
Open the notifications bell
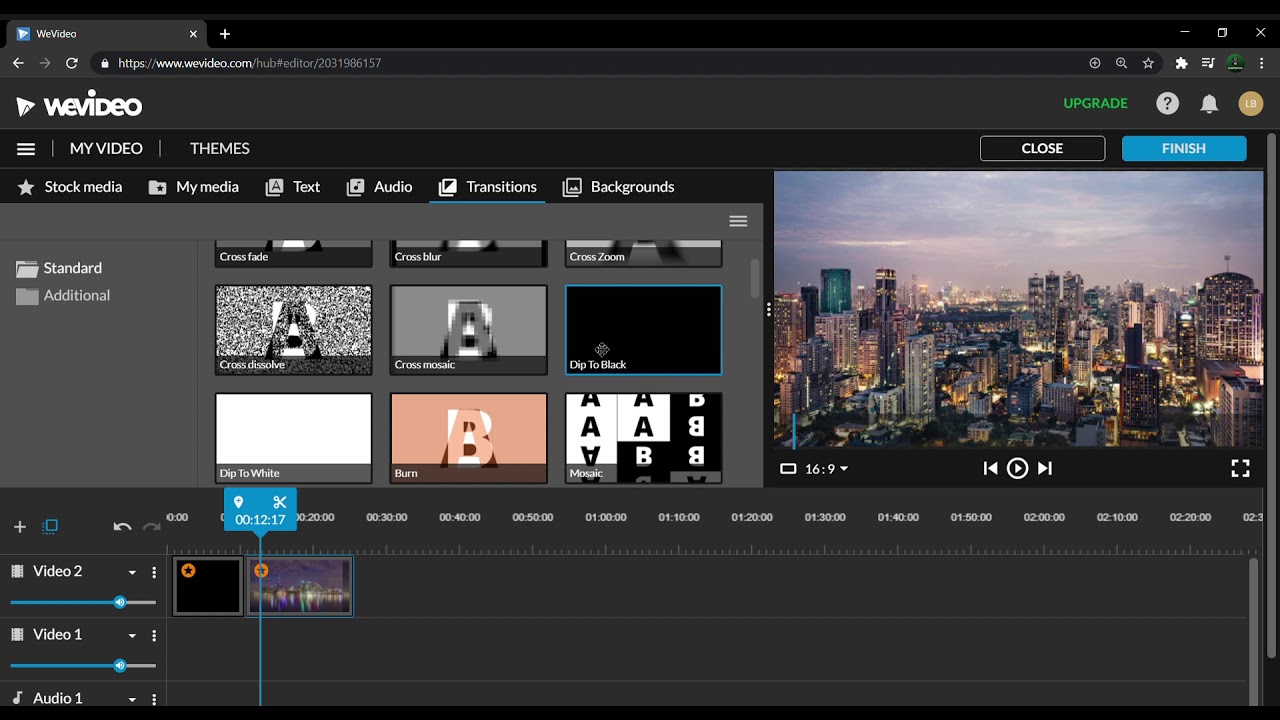point(1209,104)
